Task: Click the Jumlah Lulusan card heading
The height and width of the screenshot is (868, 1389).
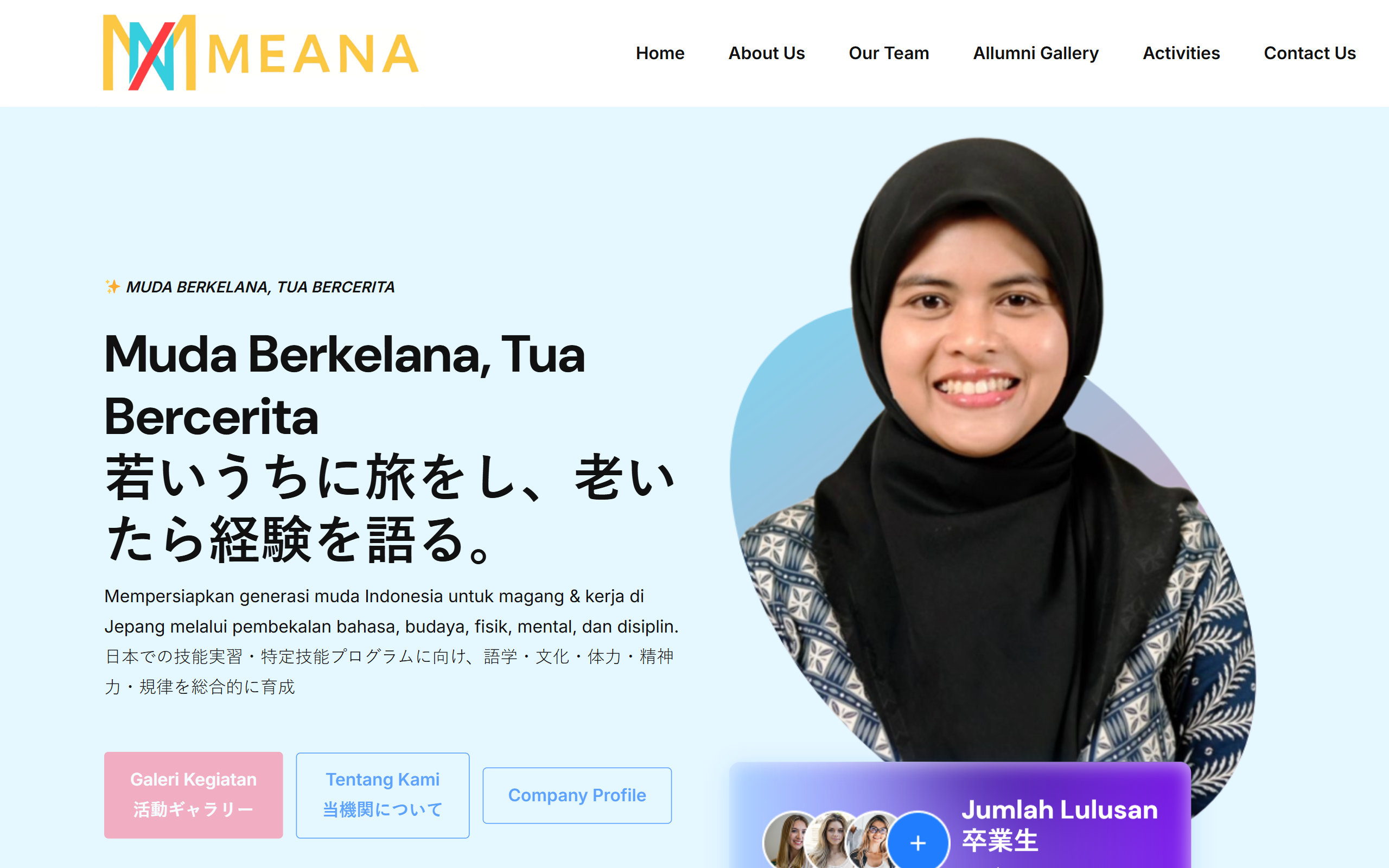Action: [x=1060, y=809]
